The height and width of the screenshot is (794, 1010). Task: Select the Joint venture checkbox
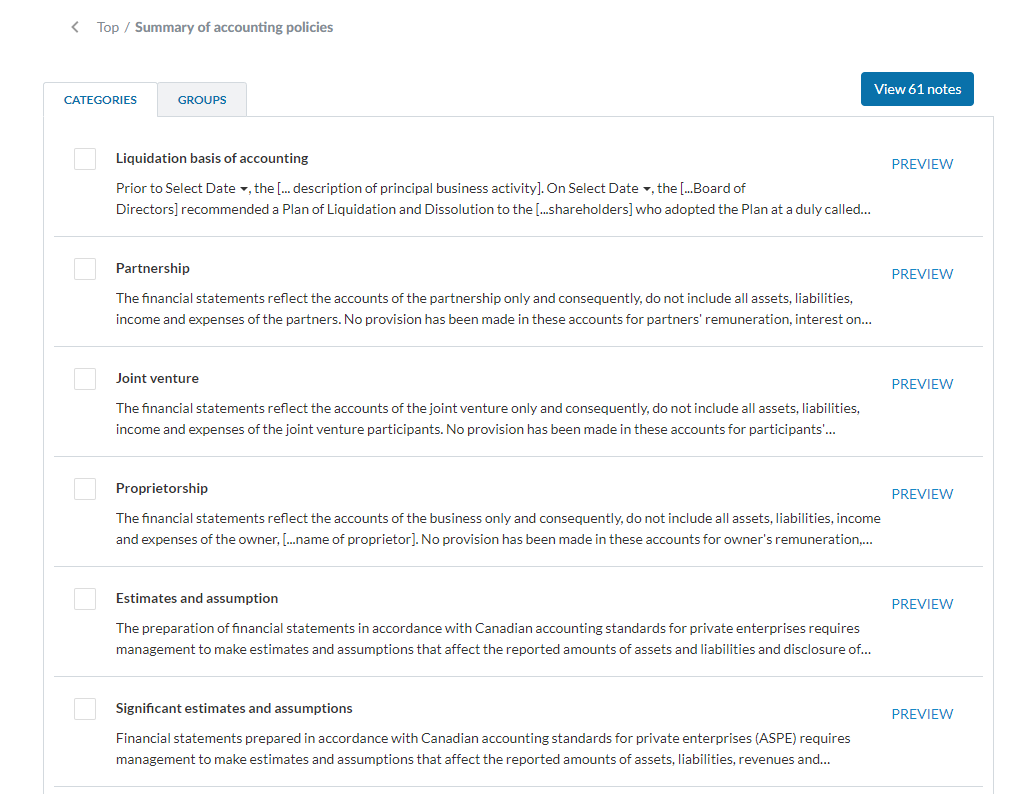click(x=85, y=379)
